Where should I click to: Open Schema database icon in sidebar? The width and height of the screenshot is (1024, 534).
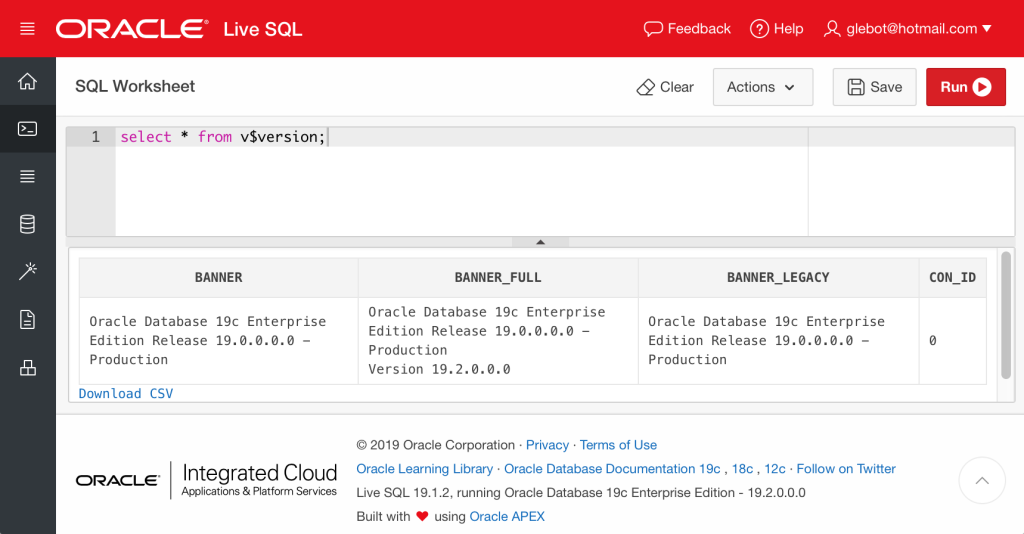(27, 224)
